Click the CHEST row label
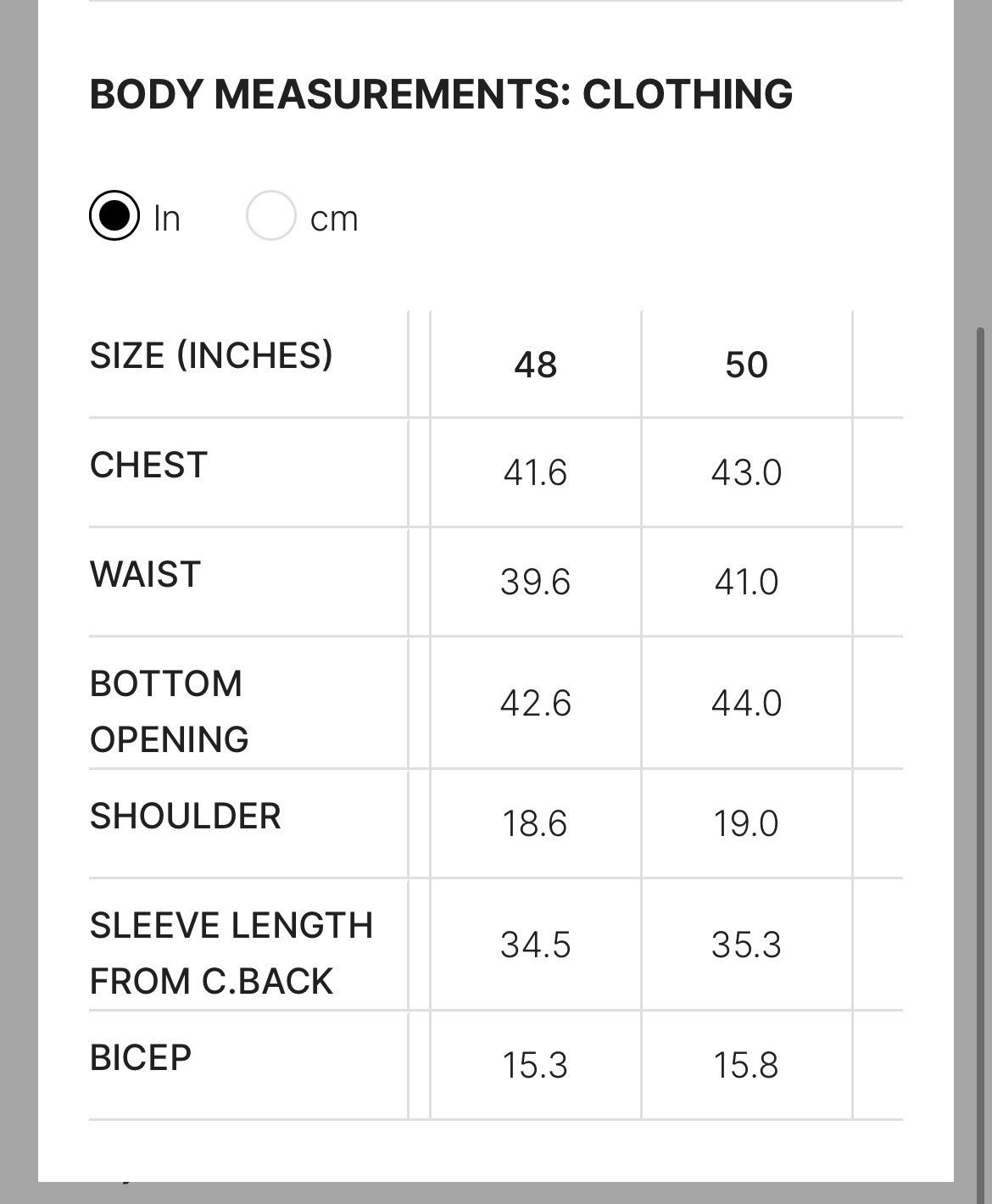Screen dimensions: 992x1204 click(x=148, y=465)
